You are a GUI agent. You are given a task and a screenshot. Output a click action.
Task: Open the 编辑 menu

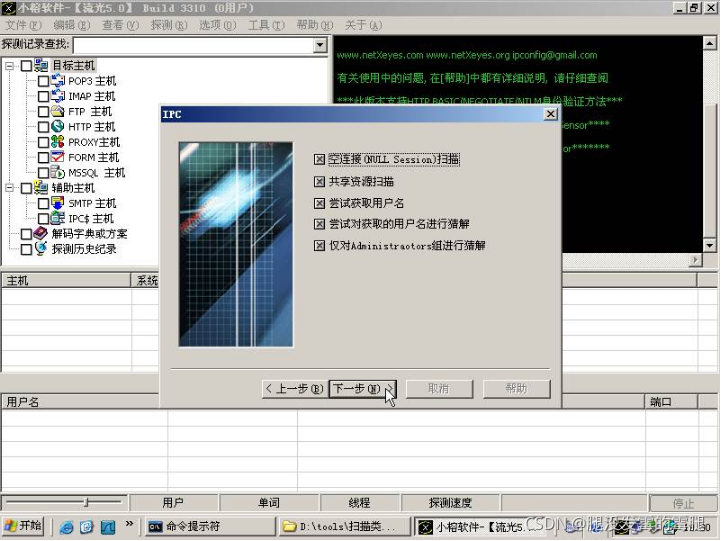(72, 25)
